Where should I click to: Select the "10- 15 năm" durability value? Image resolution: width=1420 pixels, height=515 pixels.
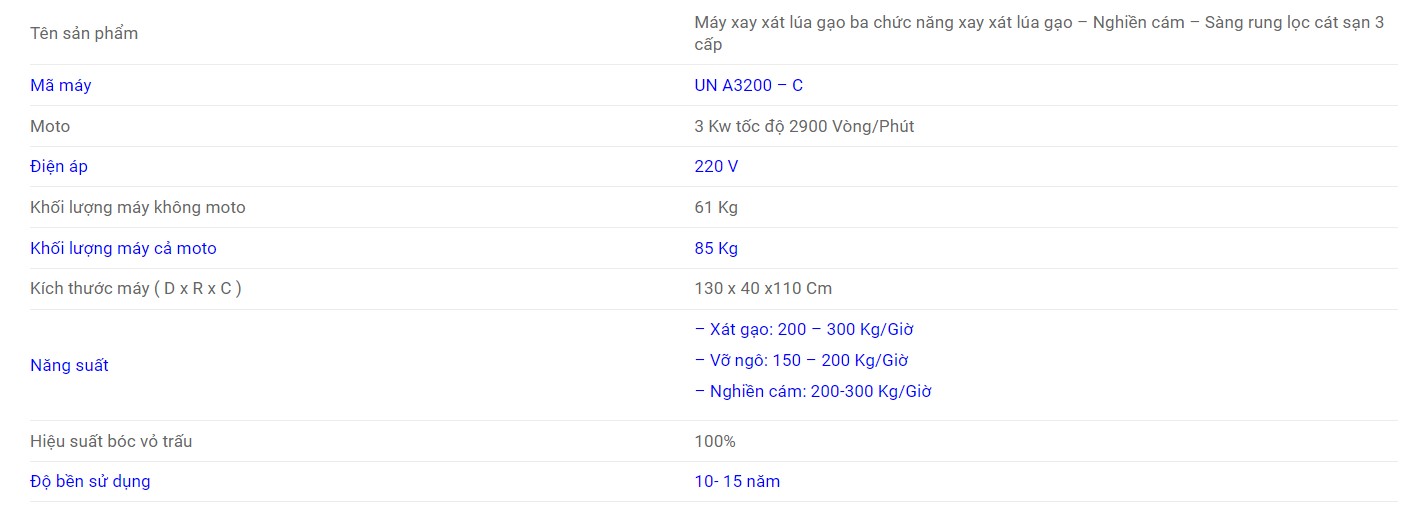[x=737, y=481]
